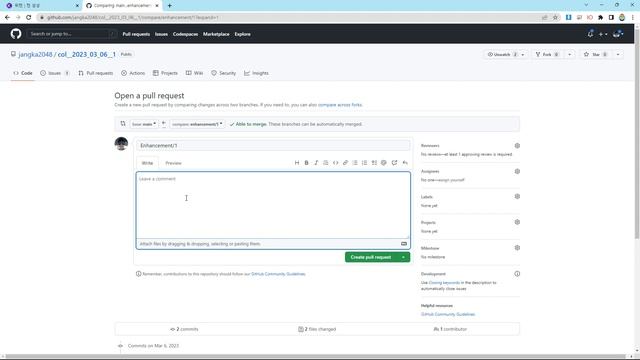Insert code formatting via toolbar icon

(x=336, y=163)
